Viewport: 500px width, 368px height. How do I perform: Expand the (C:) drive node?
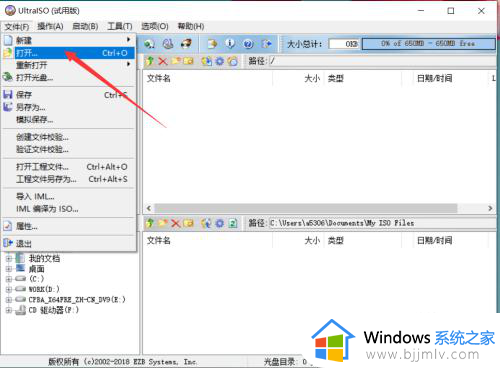(x=9, y=279)
